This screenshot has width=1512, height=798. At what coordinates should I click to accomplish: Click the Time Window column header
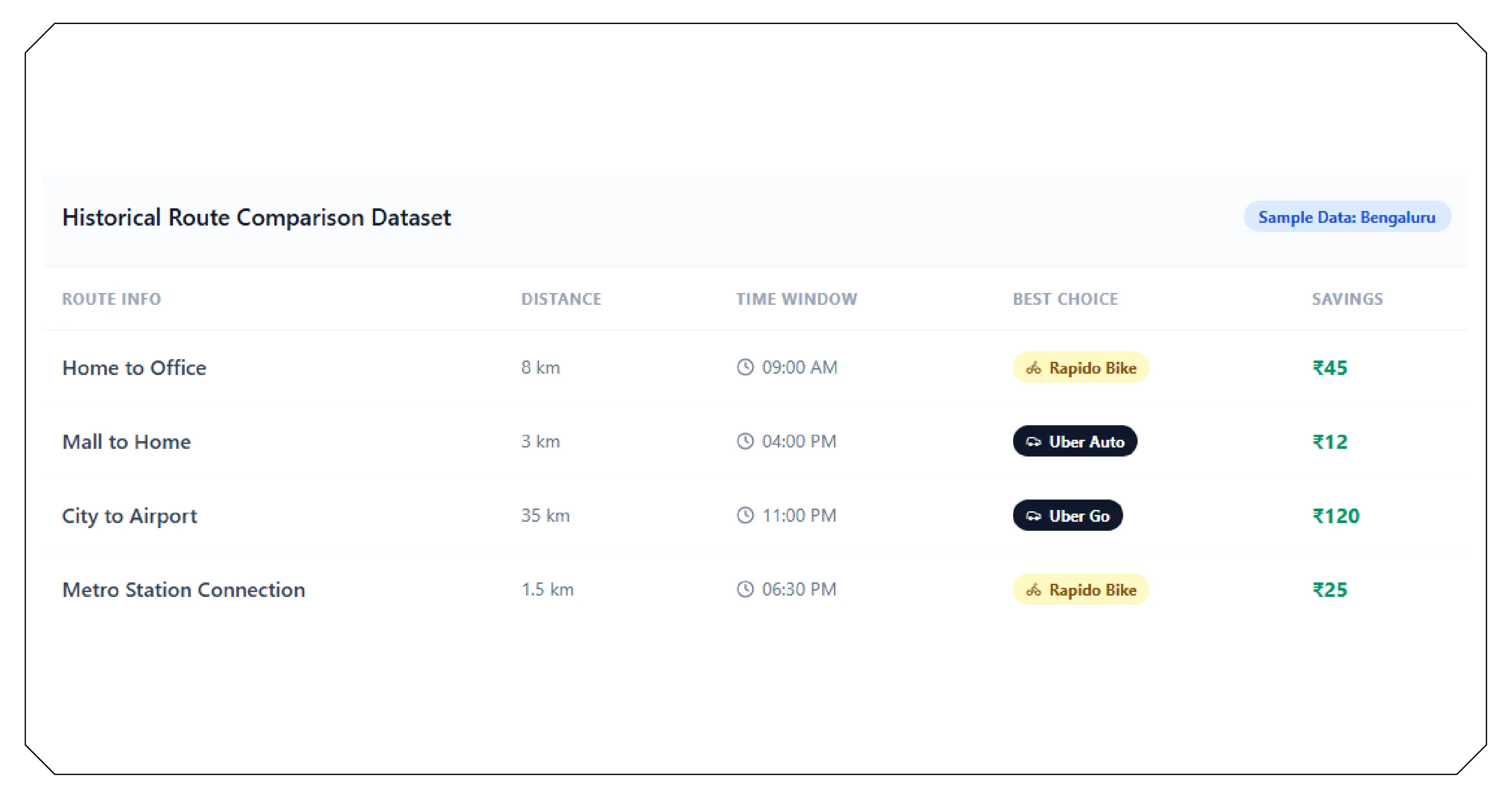coord(796,299)
